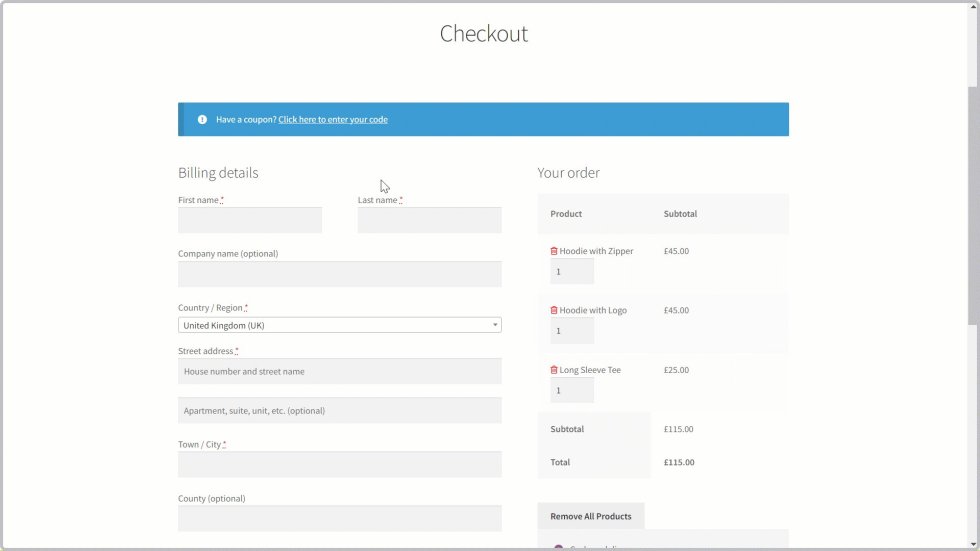This screenshot has height=551, width=980.
Task: Click the Your order heading
Action: pyautogui.click(x=568, y=173)
